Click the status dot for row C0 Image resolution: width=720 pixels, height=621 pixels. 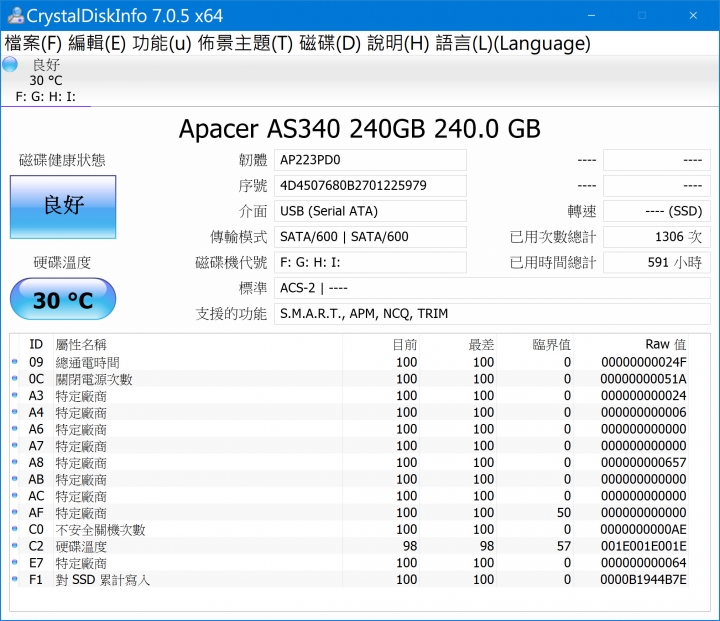point(15,529)
